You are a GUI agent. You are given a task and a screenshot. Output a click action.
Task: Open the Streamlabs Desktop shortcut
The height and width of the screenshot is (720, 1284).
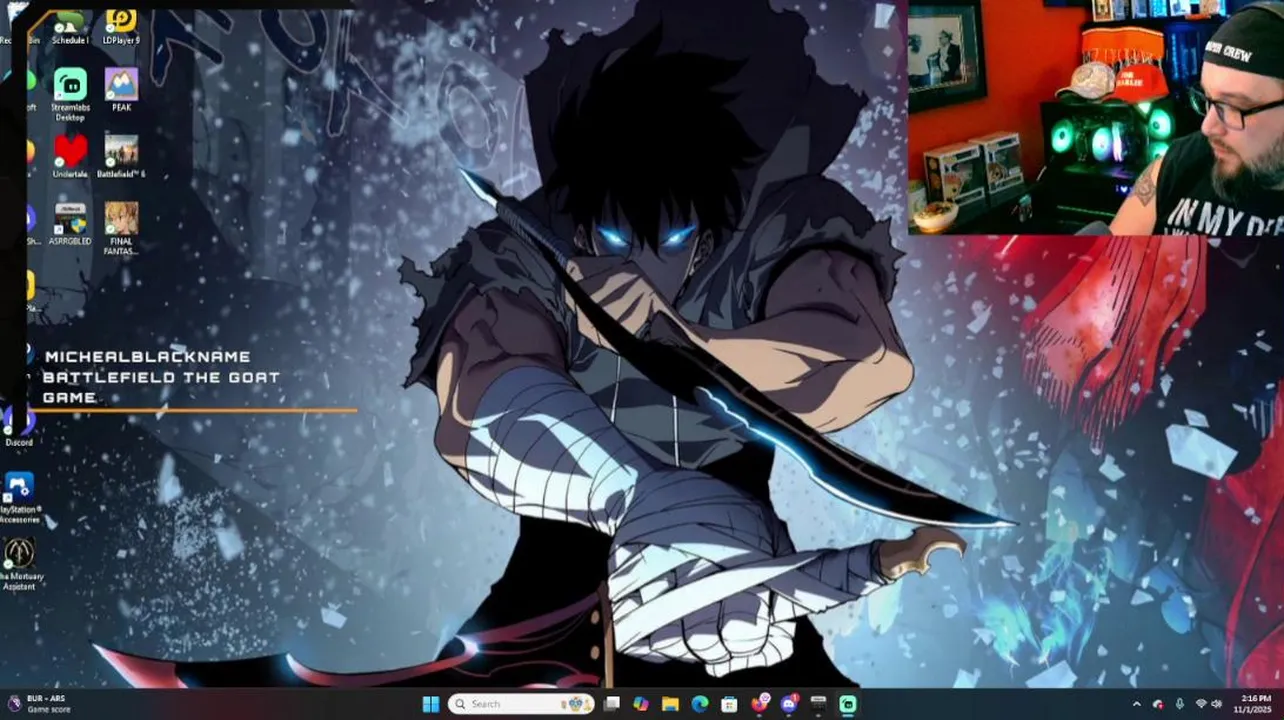[x=70, y=95]
